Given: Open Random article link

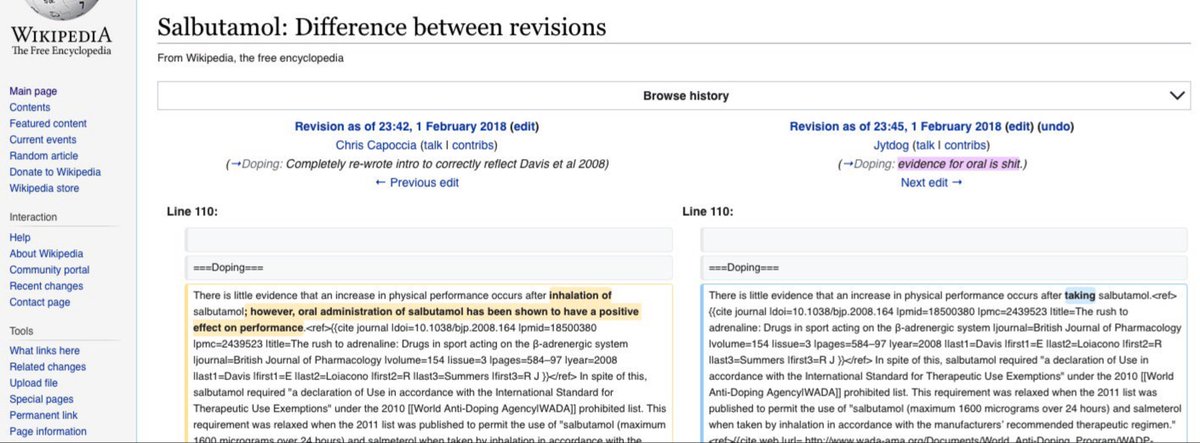Looking at the screenshot, I should point(44,155).
